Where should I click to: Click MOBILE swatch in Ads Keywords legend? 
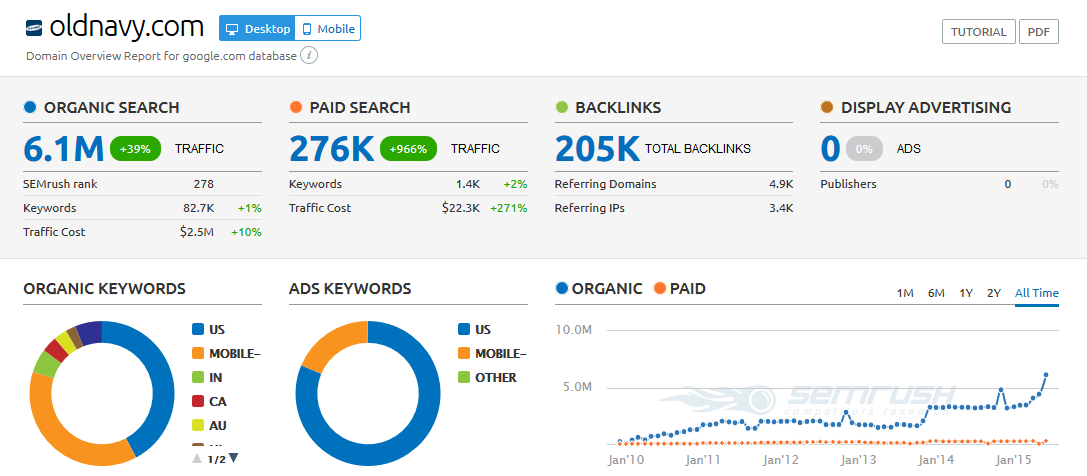coord(464,353)
